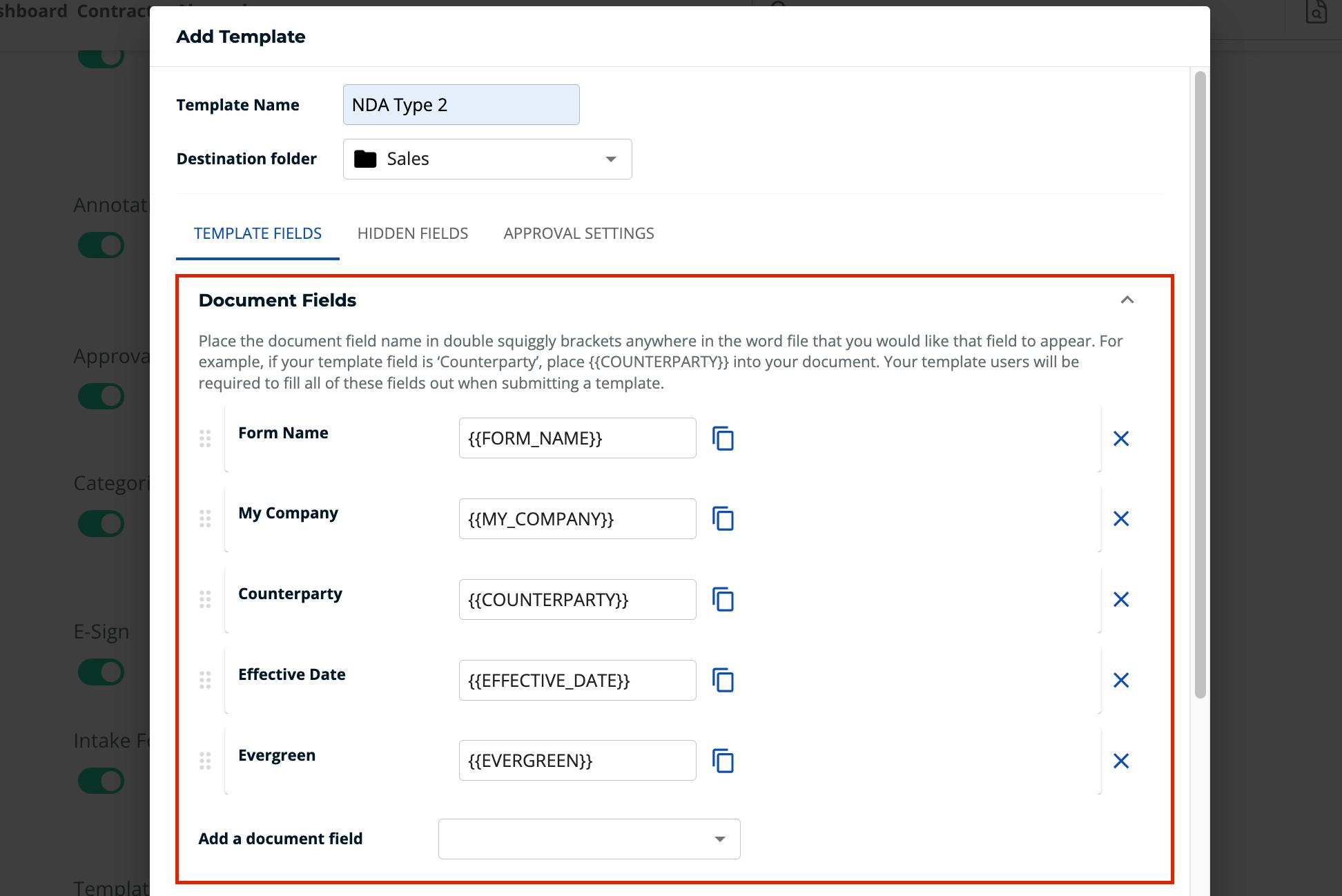The width and height of the screenshot is (1342, 896).
Task: Copy the EFFECTIVE_DATE placeholder tag
Action: click(x=723, y=680)
